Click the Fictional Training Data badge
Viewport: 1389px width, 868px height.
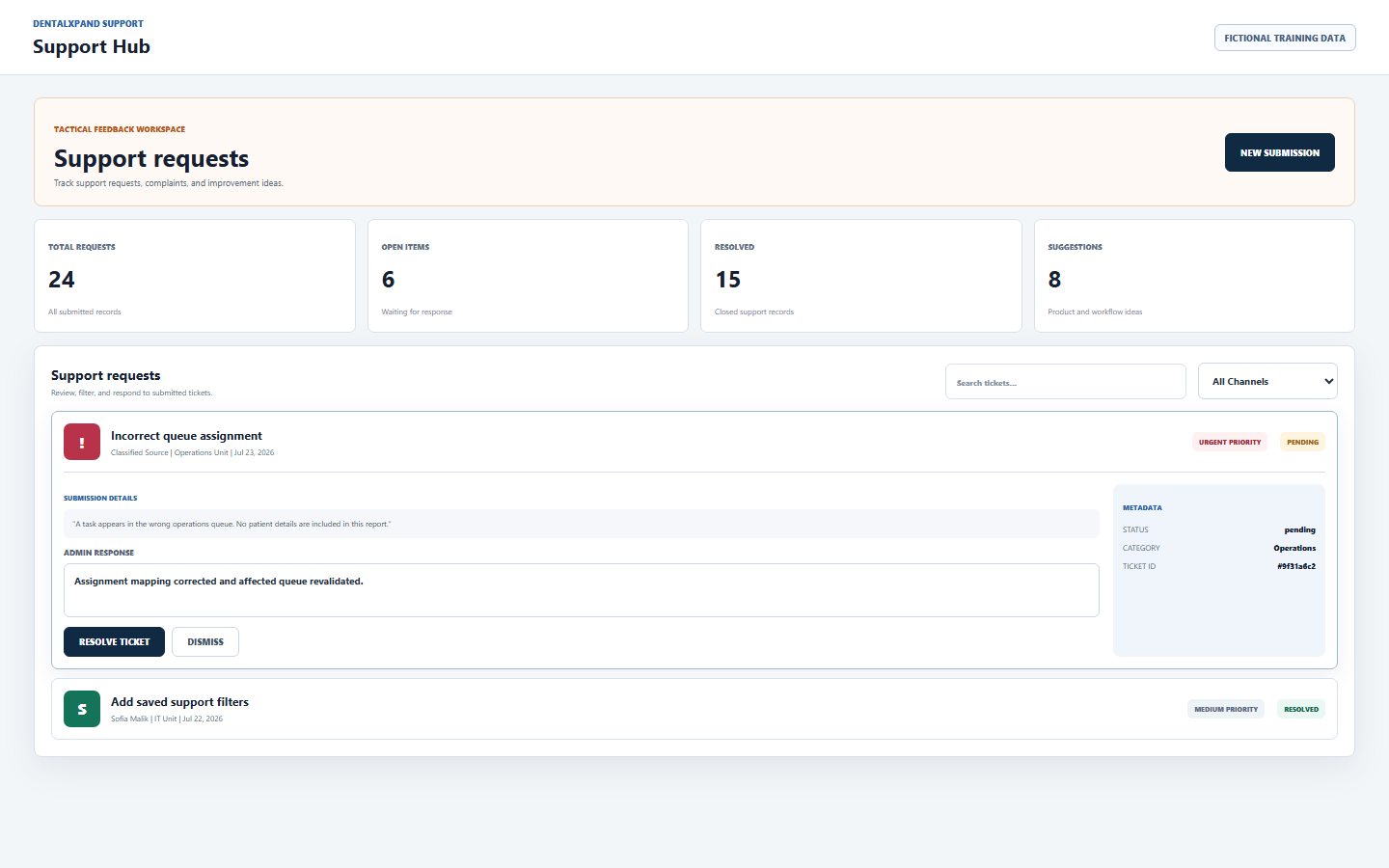(1285, 38)
